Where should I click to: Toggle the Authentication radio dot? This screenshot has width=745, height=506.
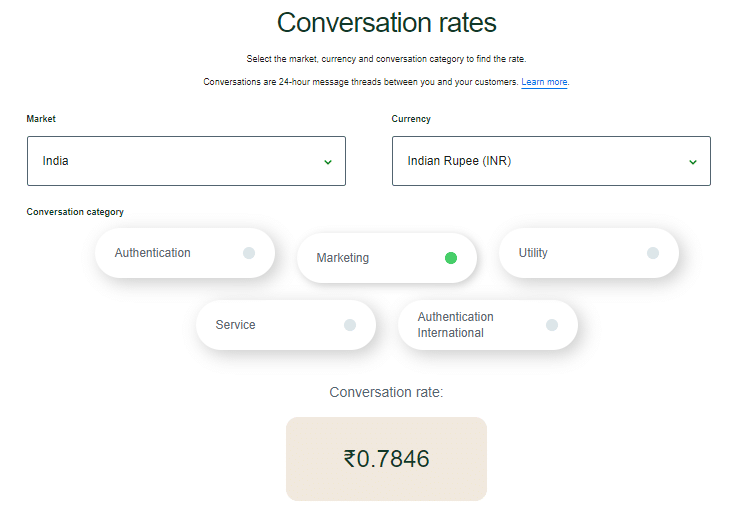(249, 253)
